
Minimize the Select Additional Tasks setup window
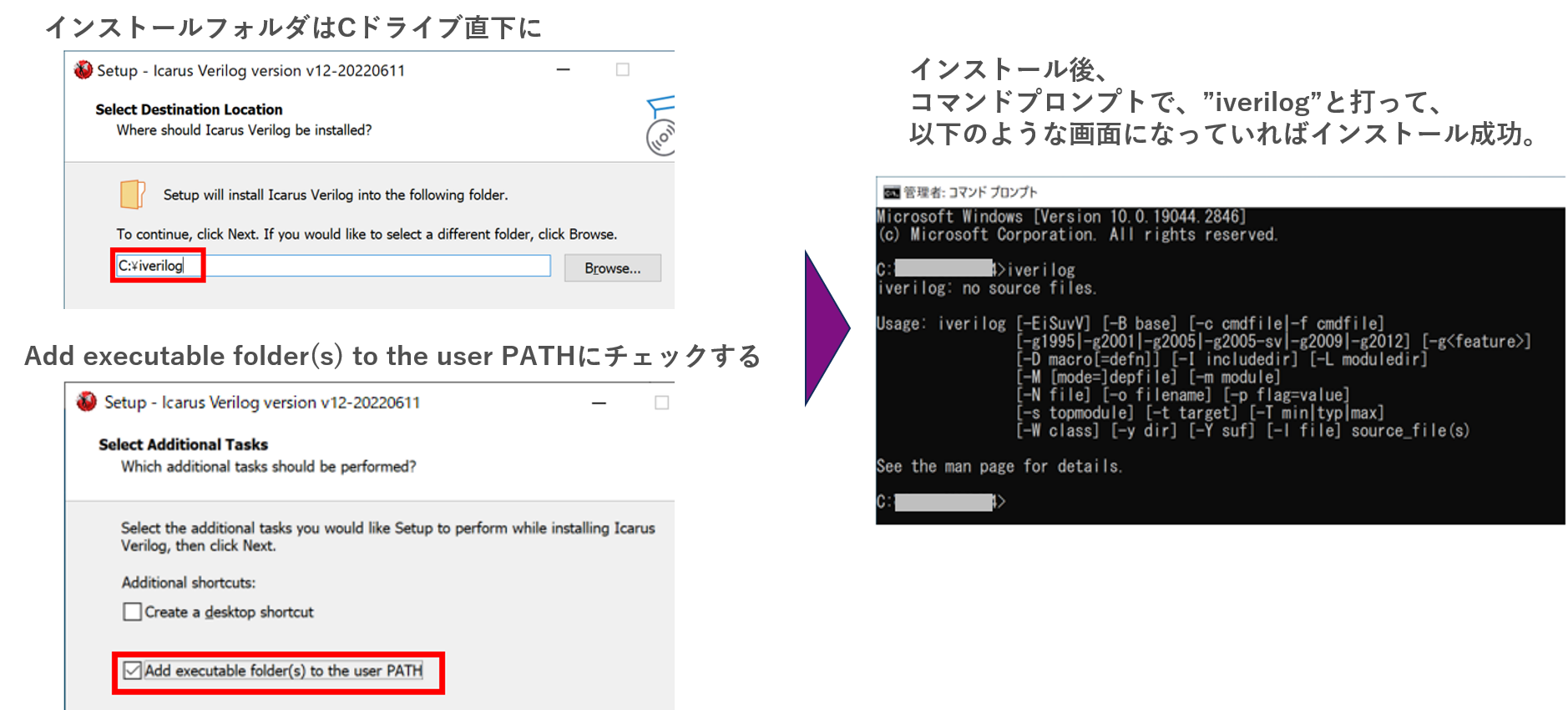[x=599, y=403]
